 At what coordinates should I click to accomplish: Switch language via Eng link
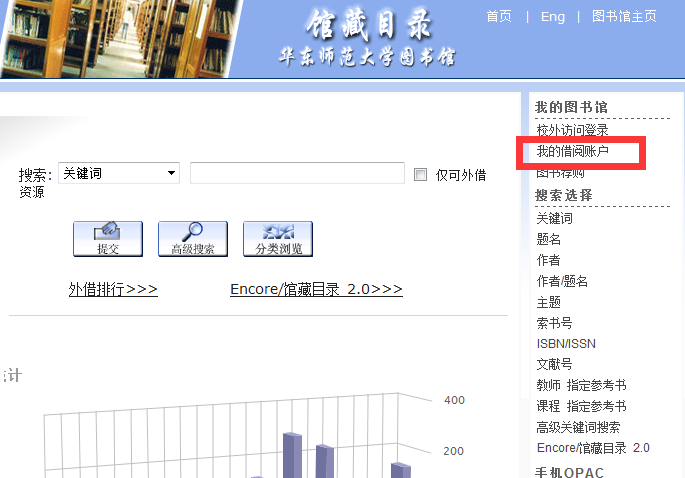552,16
